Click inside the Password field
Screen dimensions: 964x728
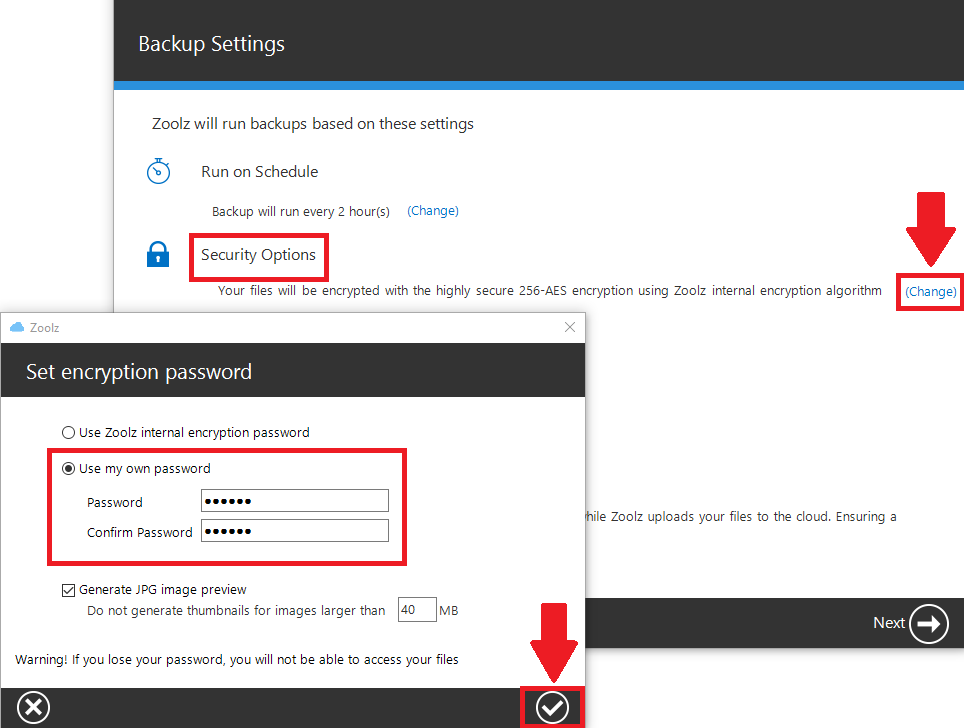(x=294, y=500)
